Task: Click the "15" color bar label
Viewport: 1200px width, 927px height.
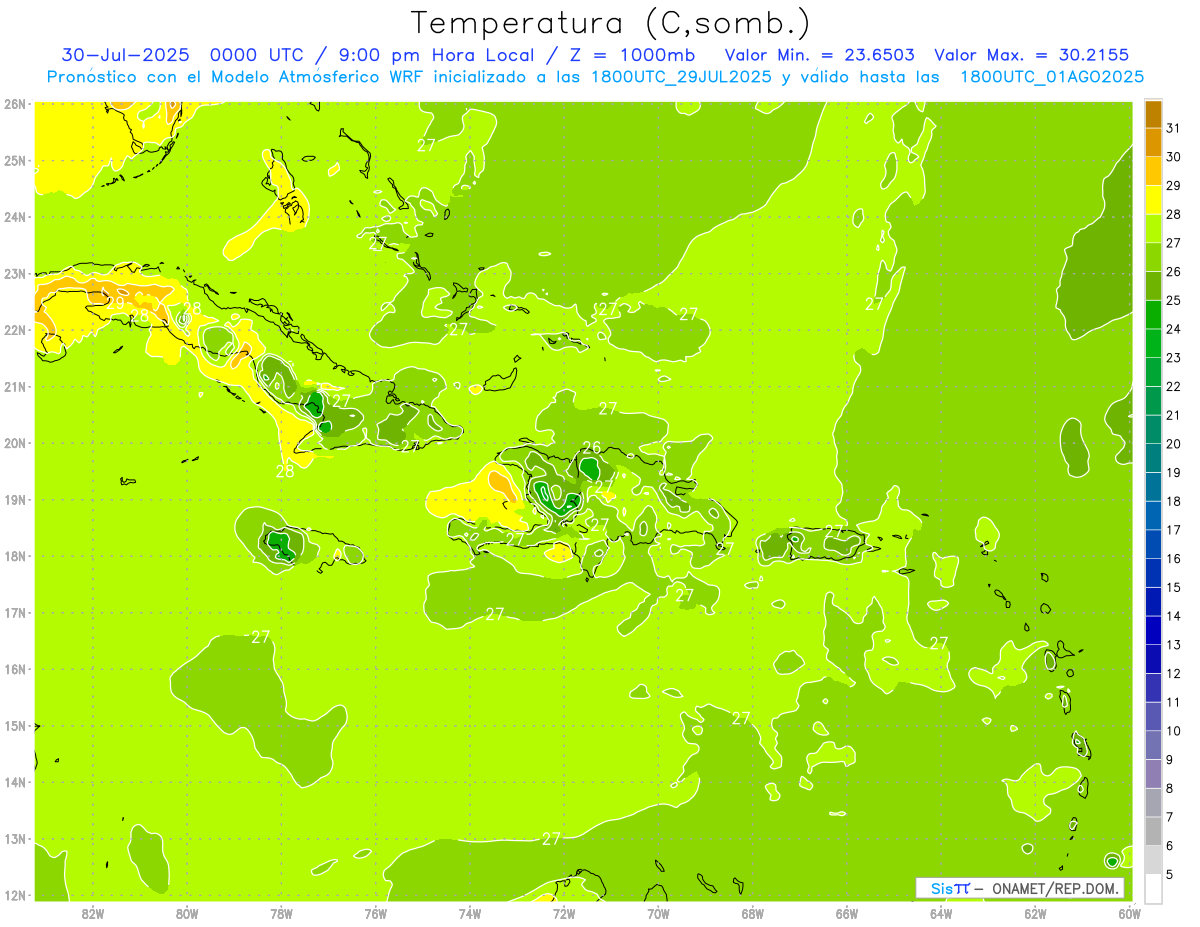Action: 1174,587
